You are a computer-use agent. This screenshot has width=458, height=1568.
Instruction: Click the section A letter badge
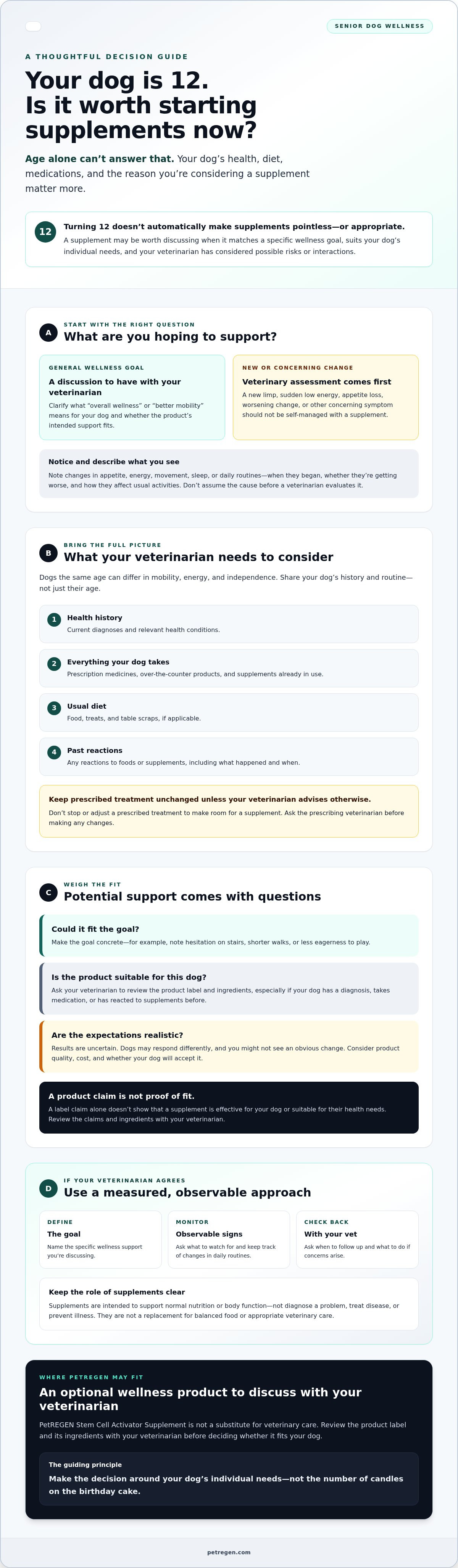[x=48, y=332]
